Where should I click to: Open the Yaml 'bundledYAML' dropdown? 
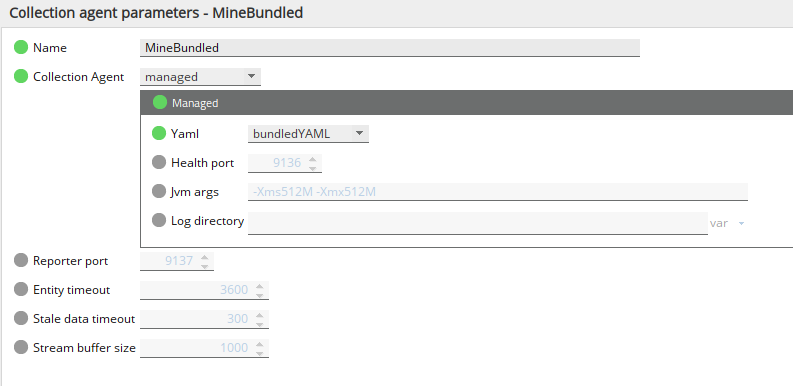(x=308, y=134)
